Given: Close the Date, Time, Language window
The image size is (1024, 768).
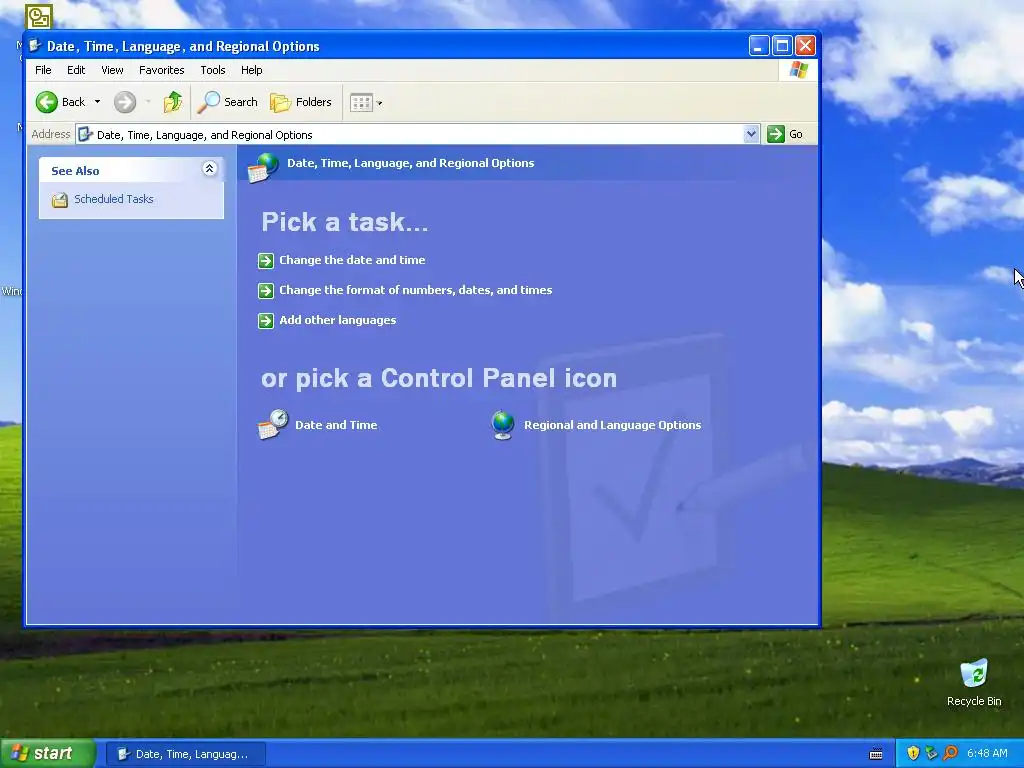Looking at the screenshot, I should click(805, 46).
